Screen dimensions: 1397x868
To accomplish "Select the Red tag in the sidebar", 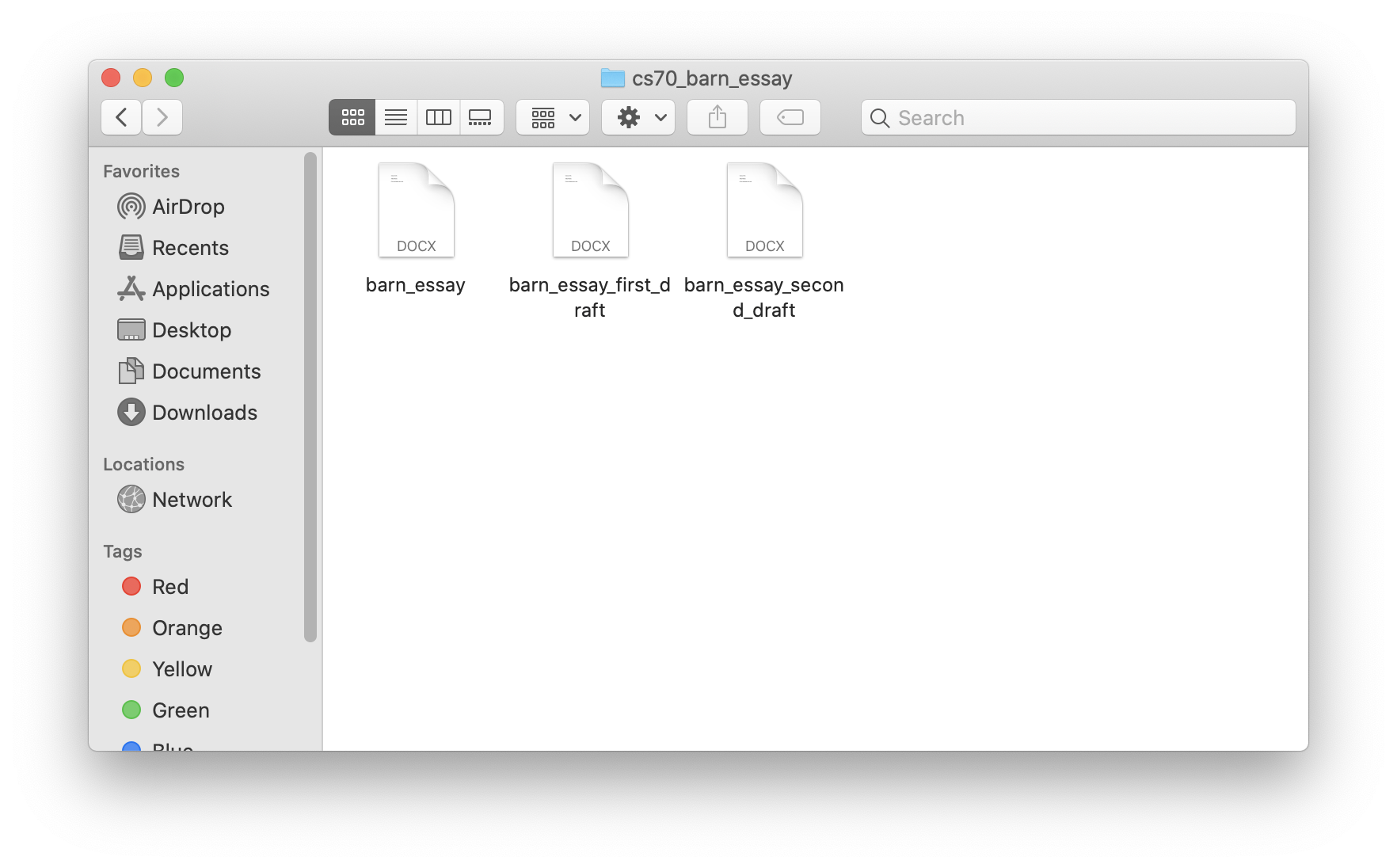I will pyautogui.click(x=169, y=586).
